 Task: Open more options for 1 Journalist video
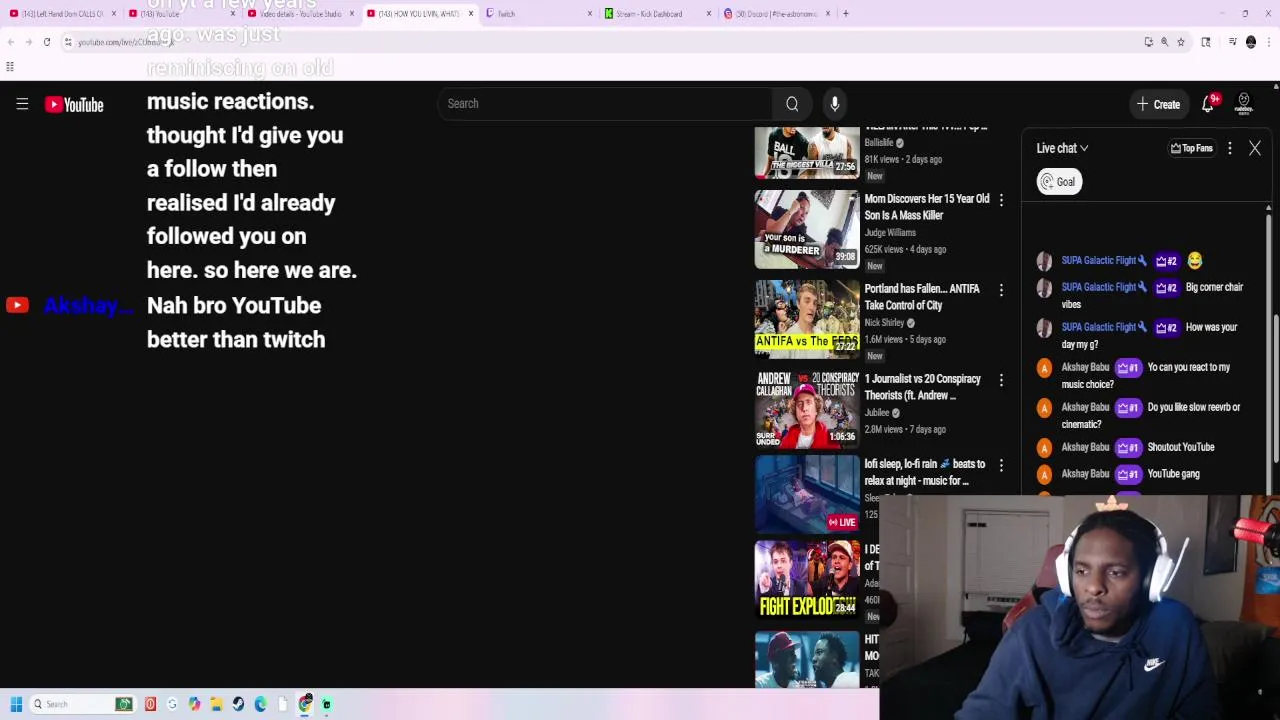coord(1001,380)
